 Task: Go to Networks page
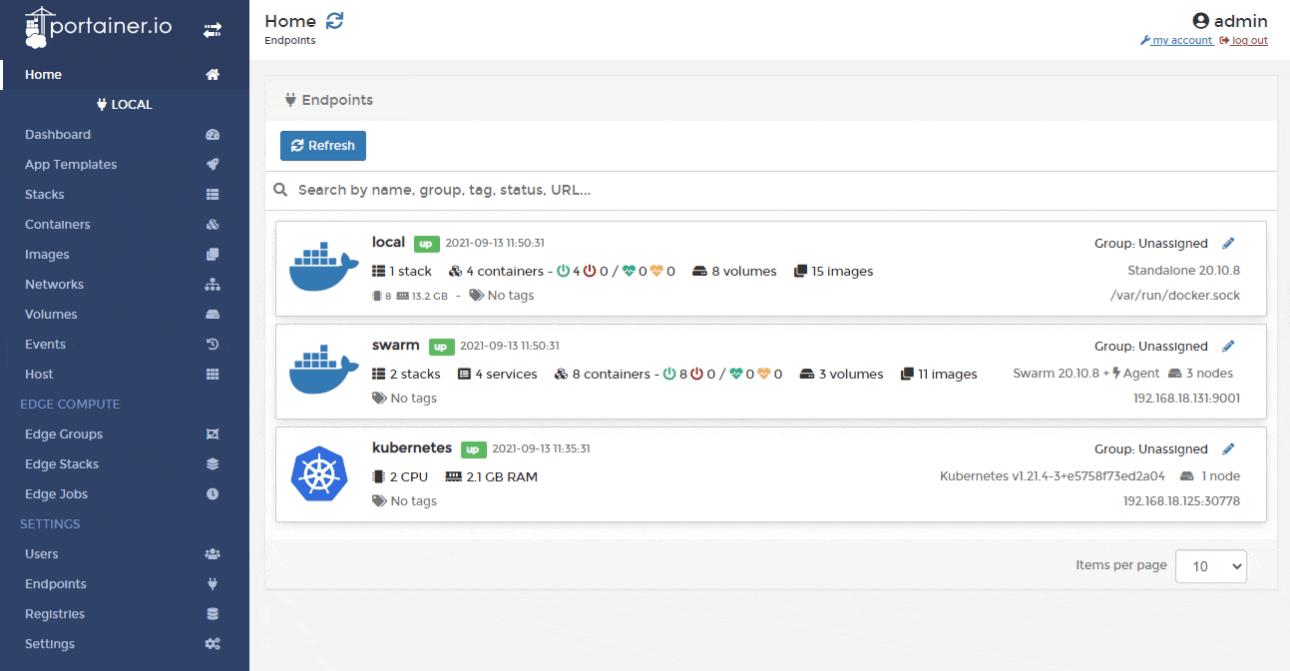coord(54,285)
